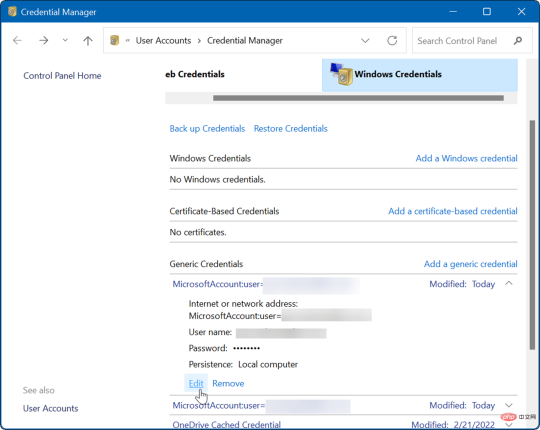Switch to Windows Credentials tab

tap(419, 75)
